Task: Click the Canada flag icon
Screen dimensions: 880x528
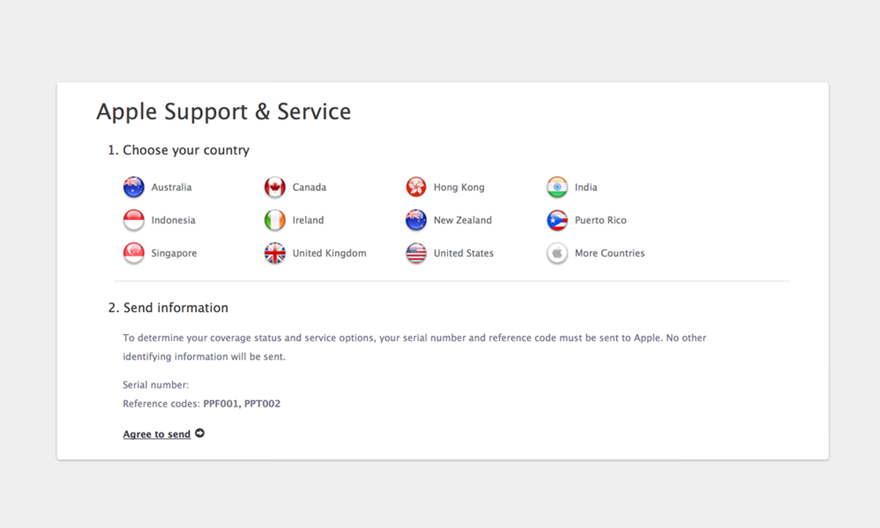Action: click(x=275, y=187)
